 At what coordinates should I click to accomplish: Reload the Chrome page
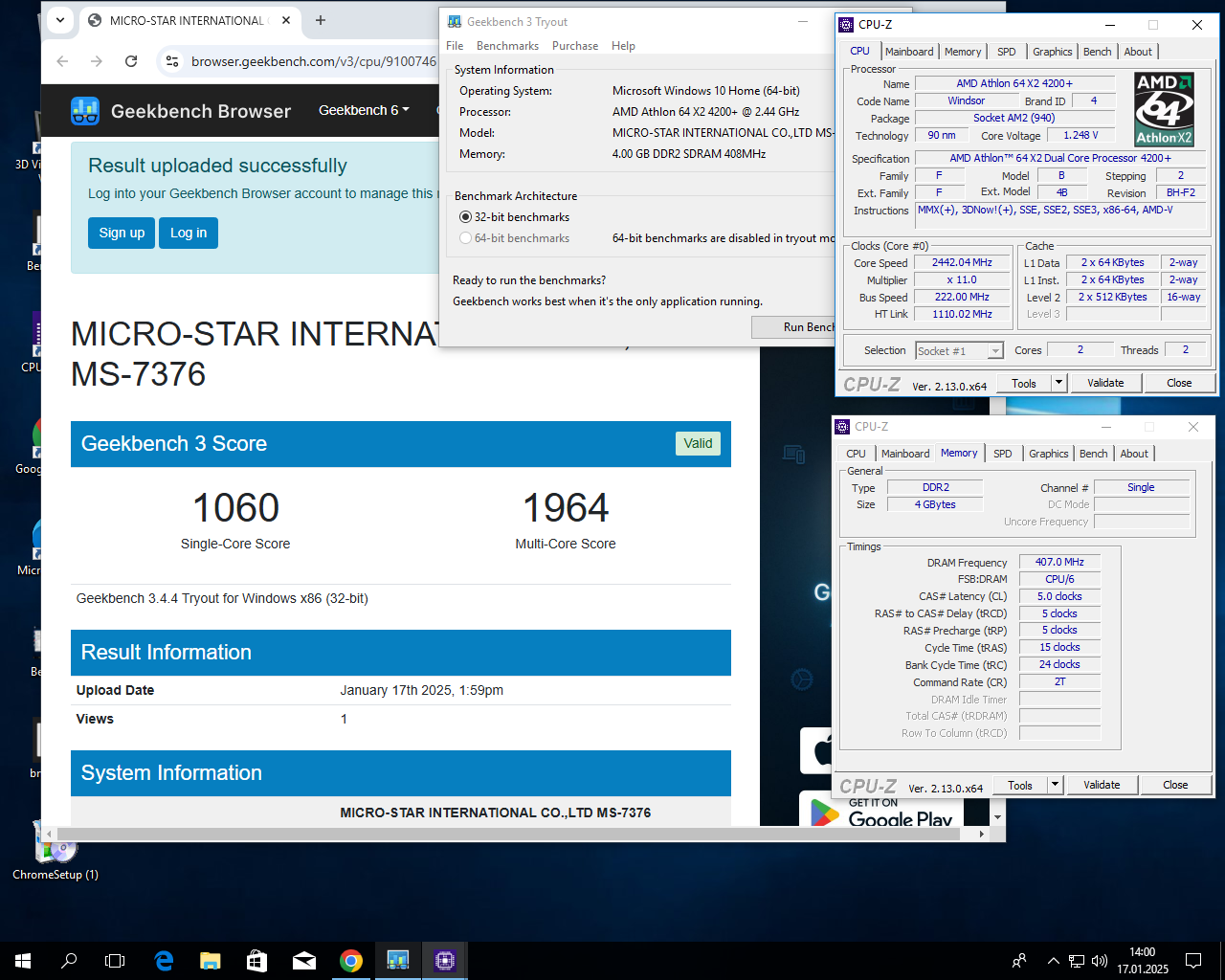[131, 61]
